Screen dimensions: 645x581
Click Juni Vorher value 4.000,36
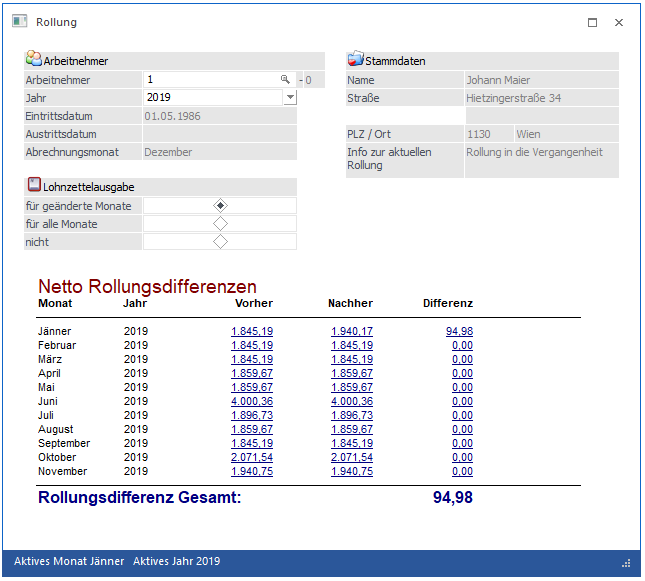click(x=252, y=401)
